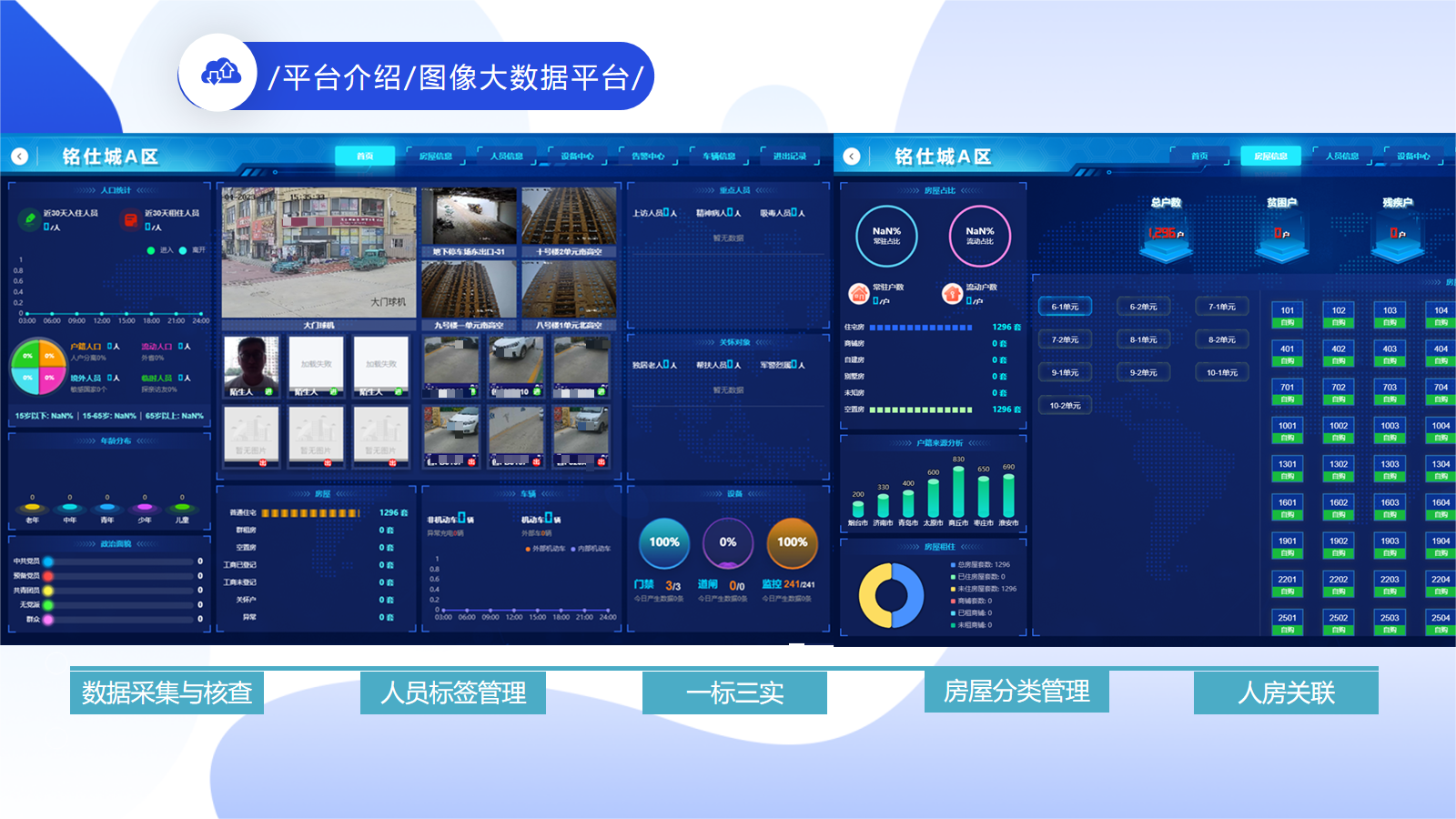Image resolution: width=1456 pixels, height=819 pixels.
Task: Click the green 近30天入住人员 icon
Action: coord(28,218)
